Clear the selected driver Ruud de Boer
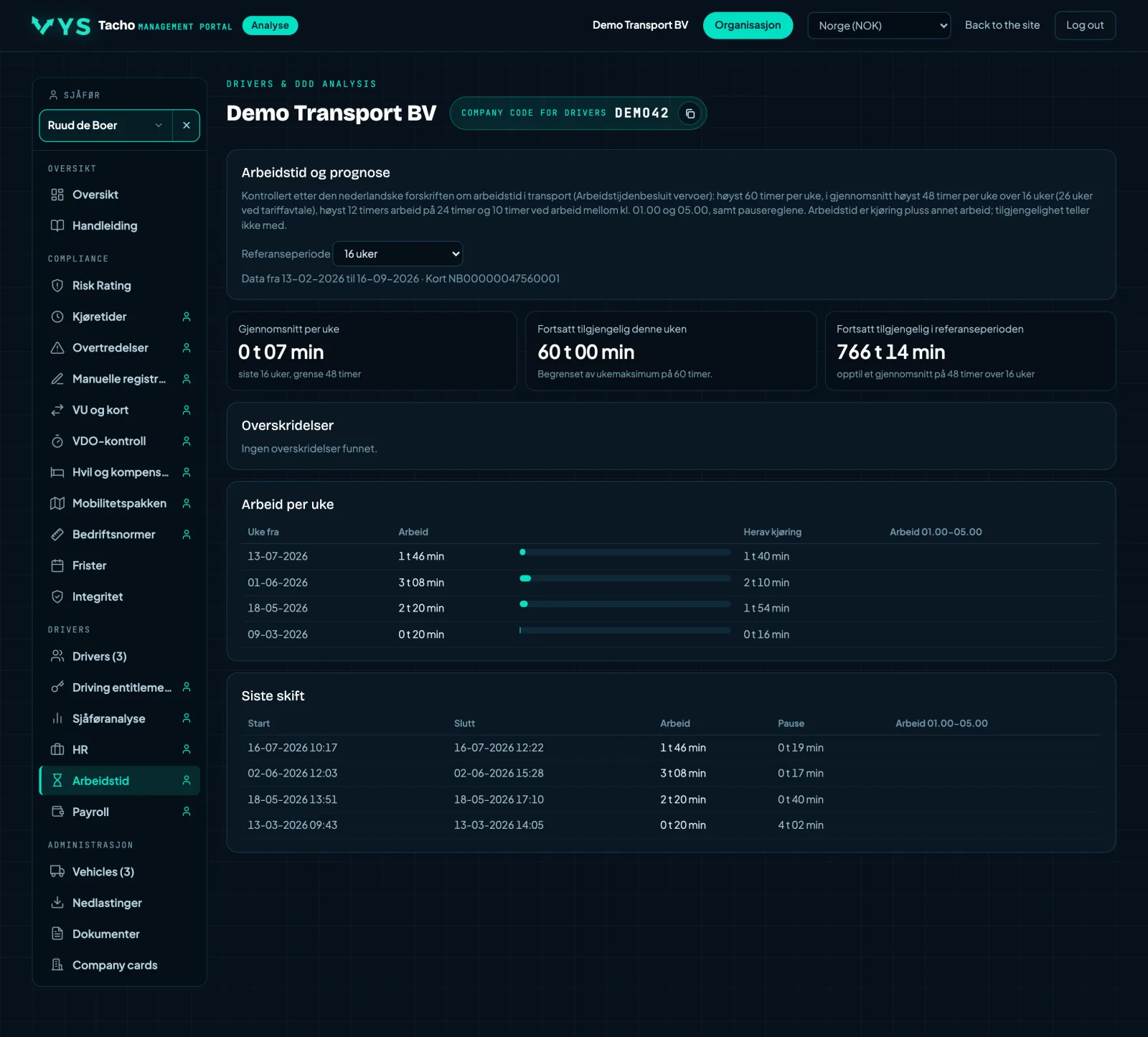 (x=186, y=126)
